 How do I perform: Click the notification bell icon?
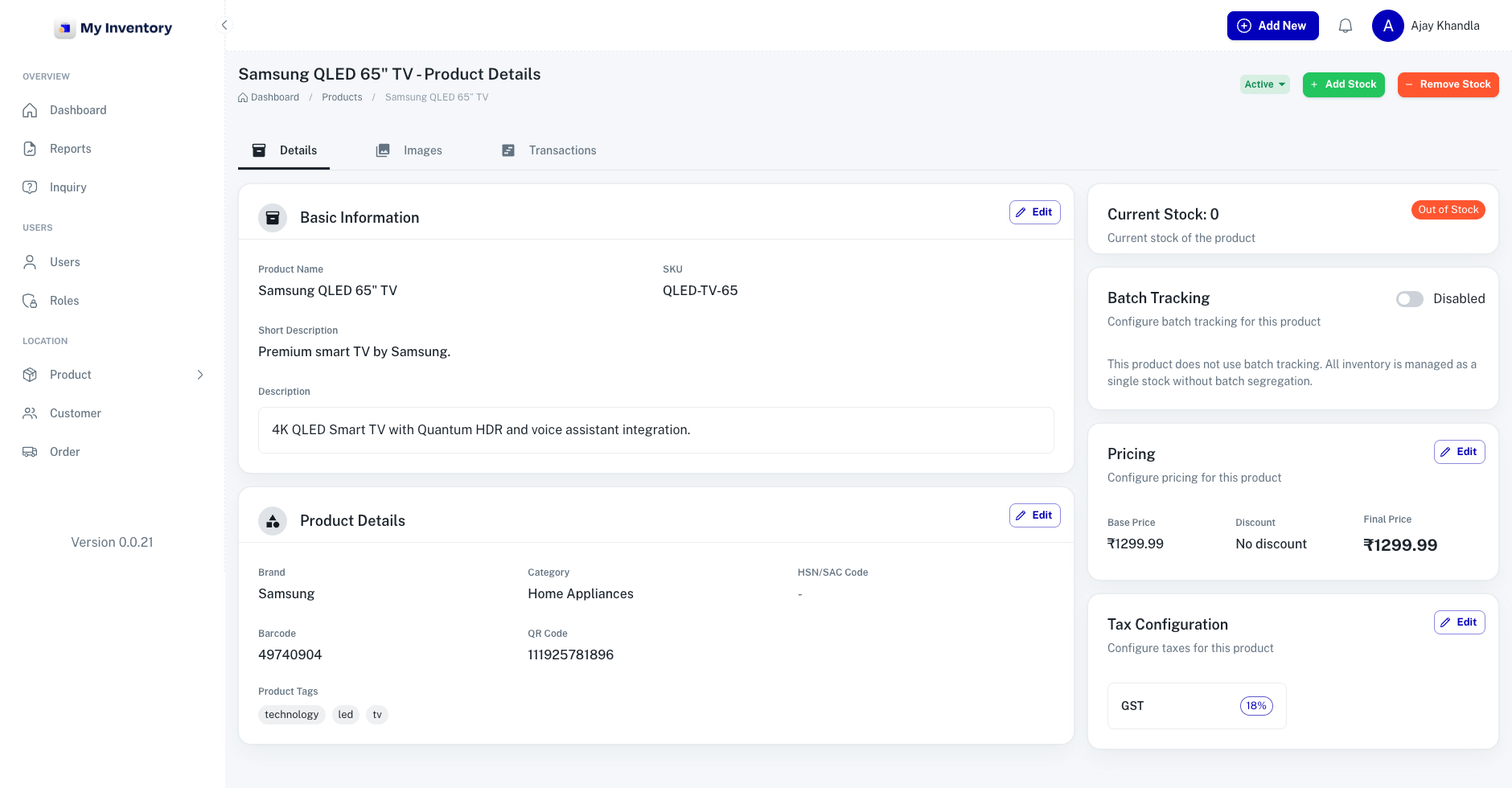click(x=1345, y=26)
